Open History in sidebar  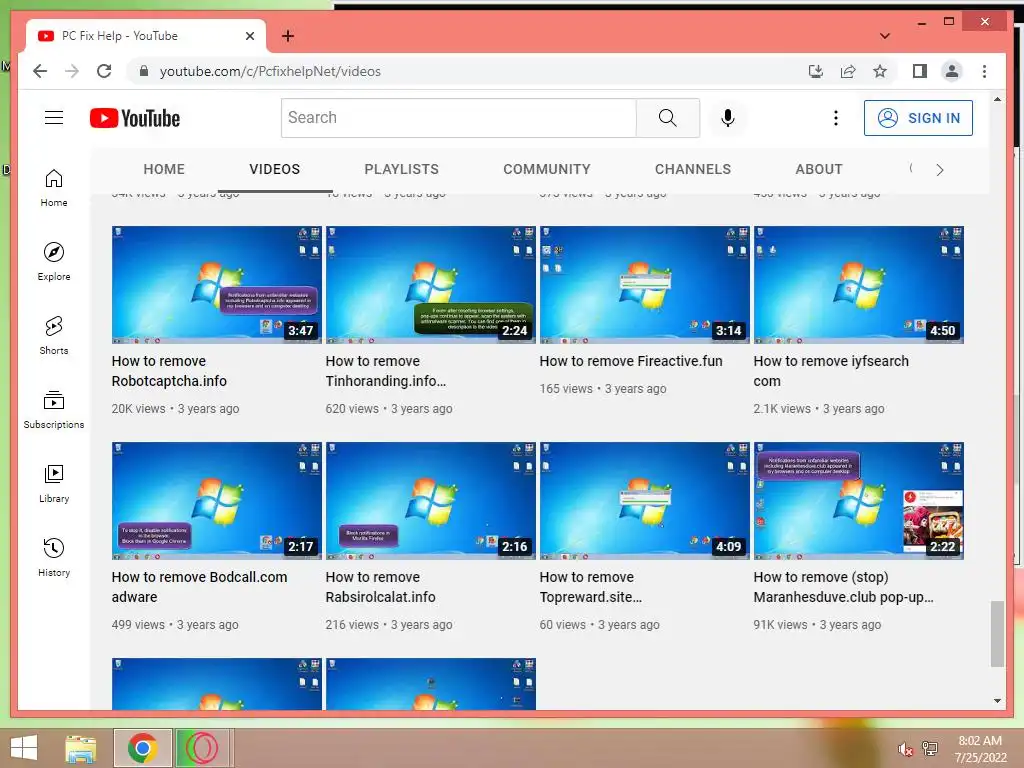coord(54,557)
